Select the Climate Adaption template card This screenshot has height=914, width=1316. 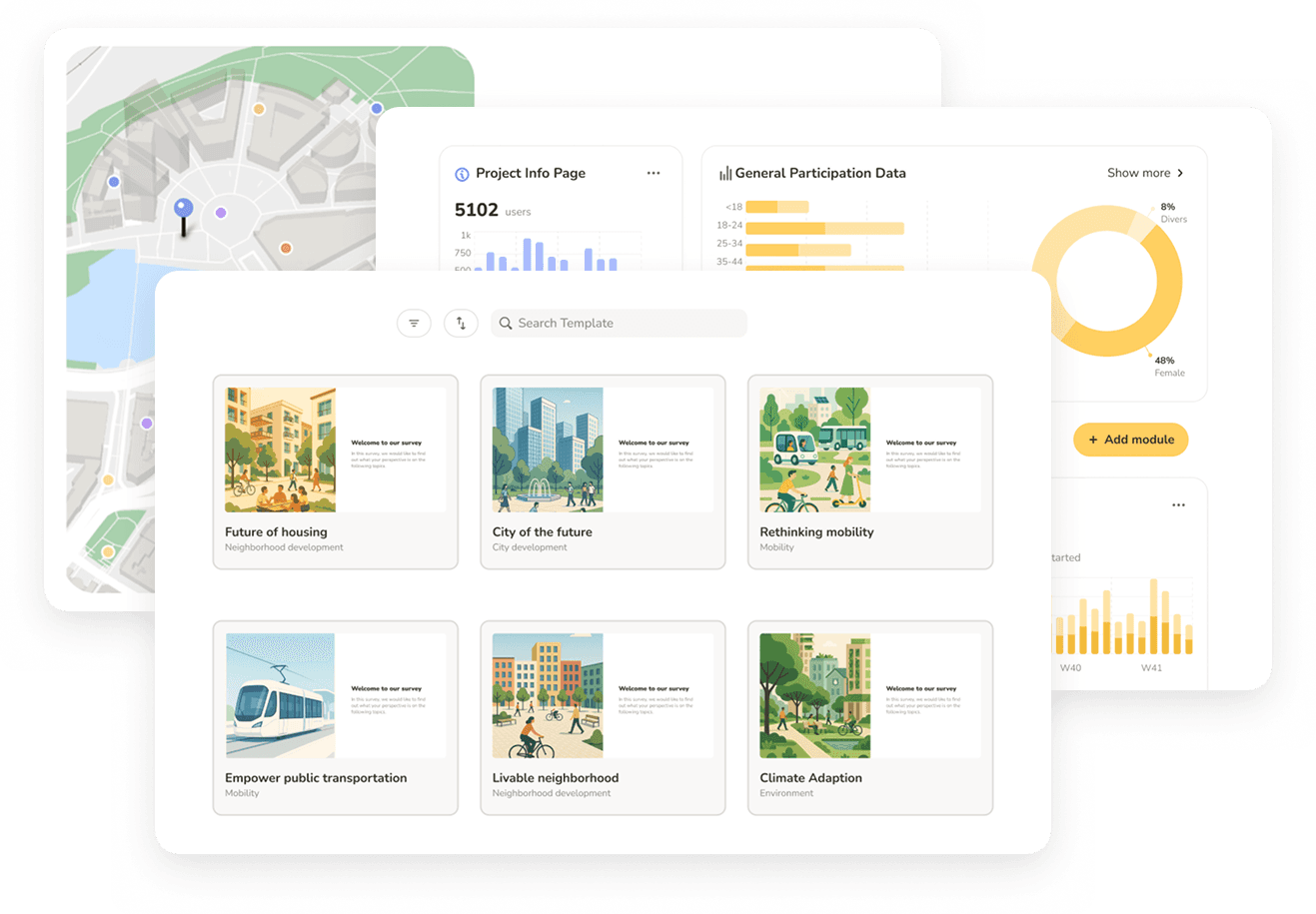pyautogui.click(x=869, y=717)
